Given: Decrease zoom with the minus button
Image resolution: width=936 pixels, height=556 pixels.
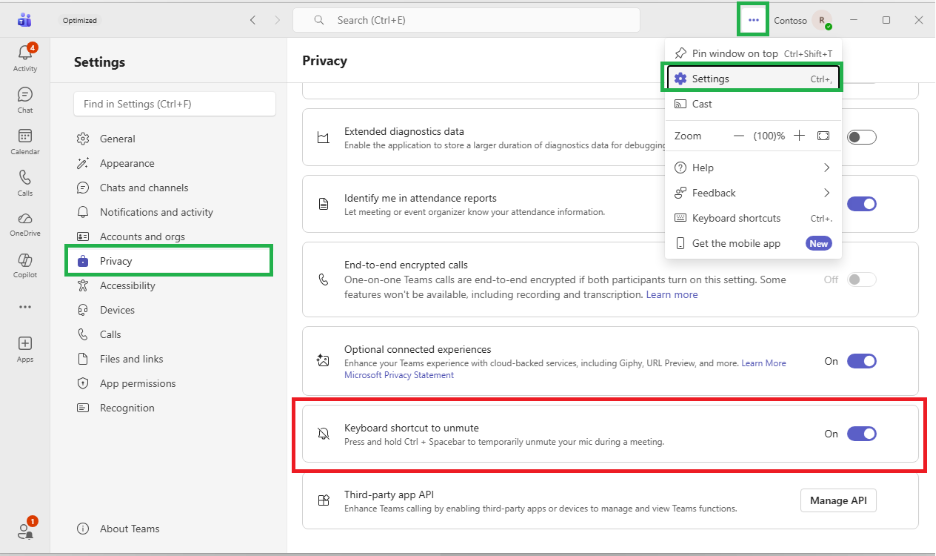Looking at the screenshot, I should [x=738, y=136].
